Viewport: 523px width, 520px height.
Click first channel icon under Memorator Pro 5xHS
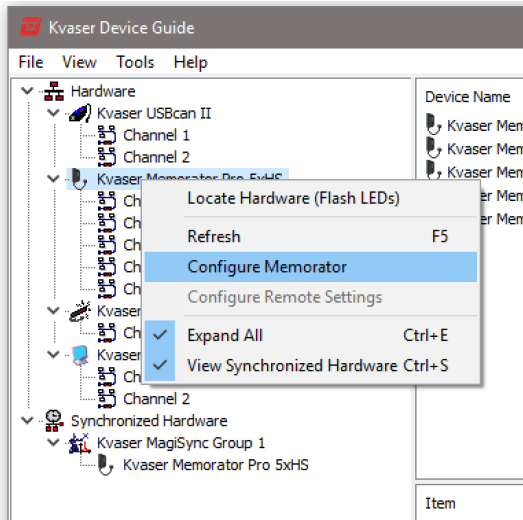(107, 201)
